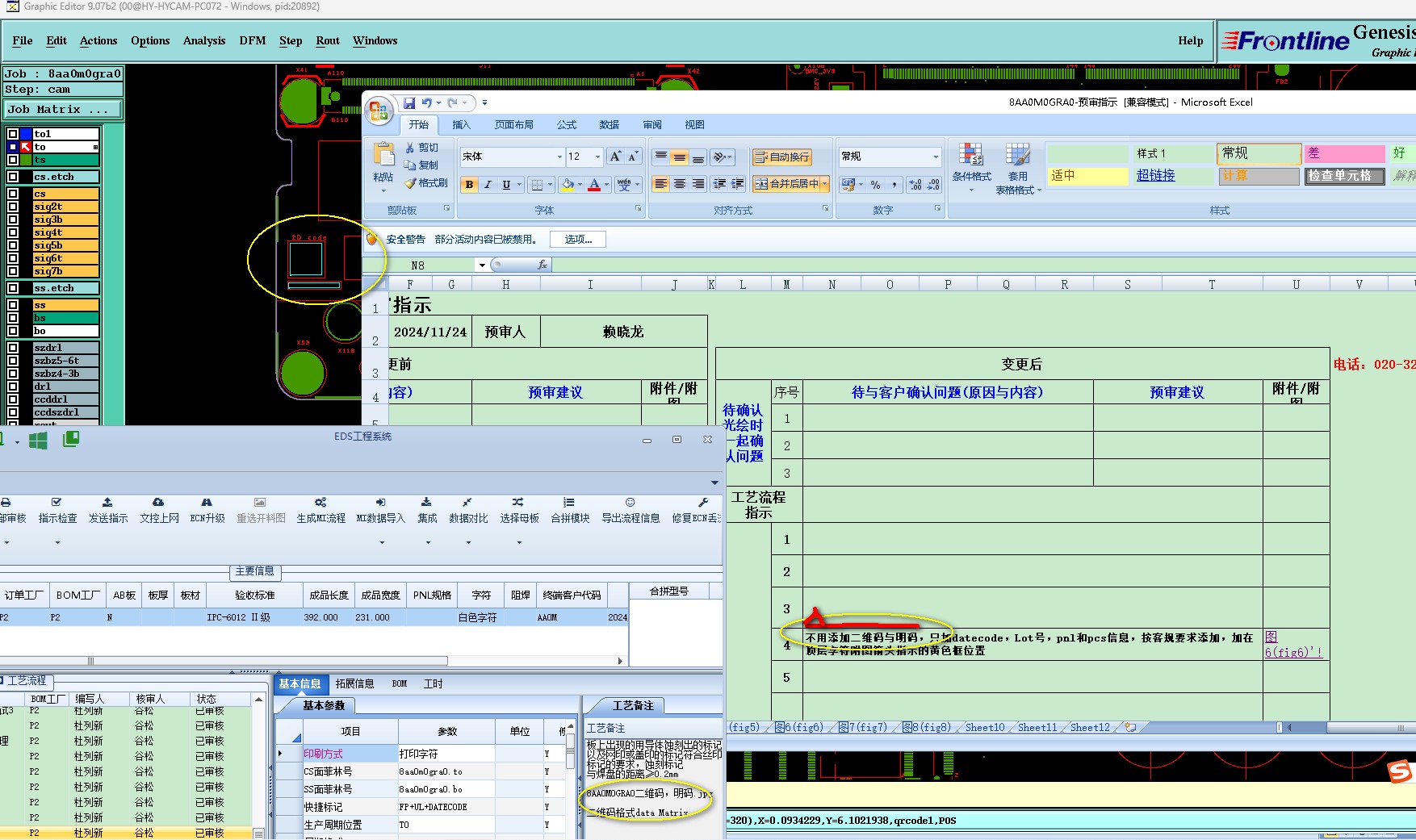Expand MI数据导入 dropdown arrow in EDS
The width and height of the screenshot is (1416, 840).
point(382,542)
